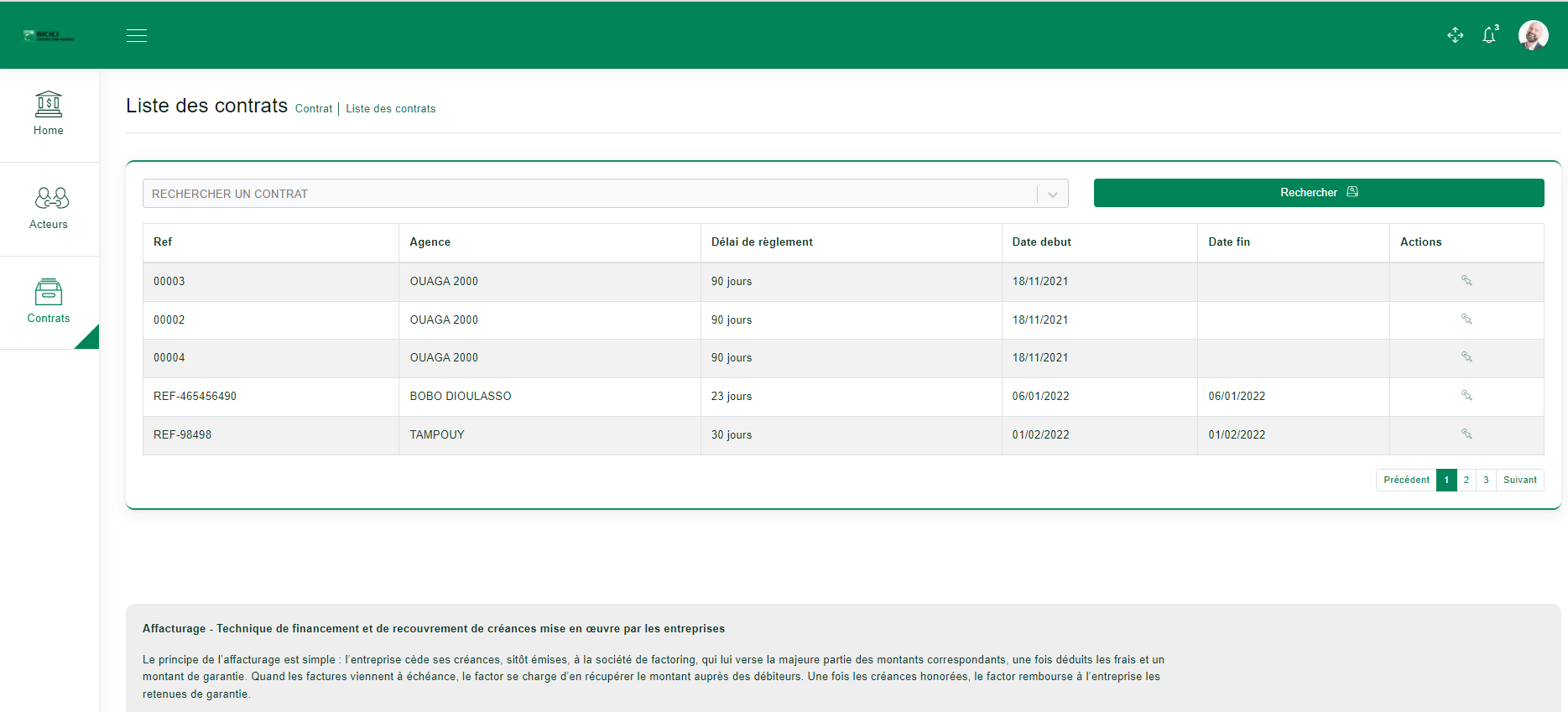Open the notifications bell
Image resolution: width=1568 pixels, height=712 pixels.
click(1489, 35)
